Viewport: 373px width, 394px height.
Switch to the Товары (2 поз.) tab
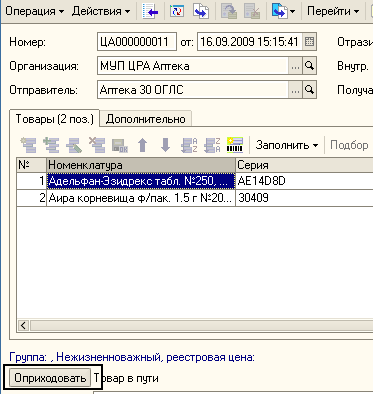[x=55, y=119]
